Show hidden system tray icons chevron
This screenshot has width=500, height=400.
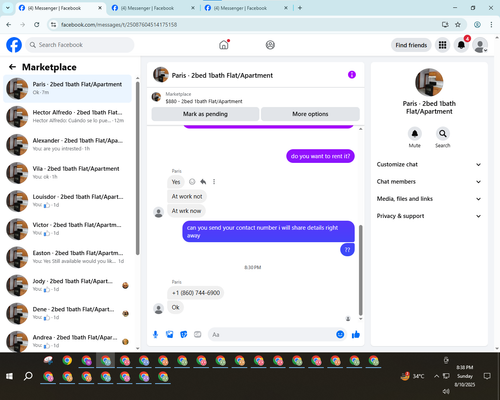[436, 376]
